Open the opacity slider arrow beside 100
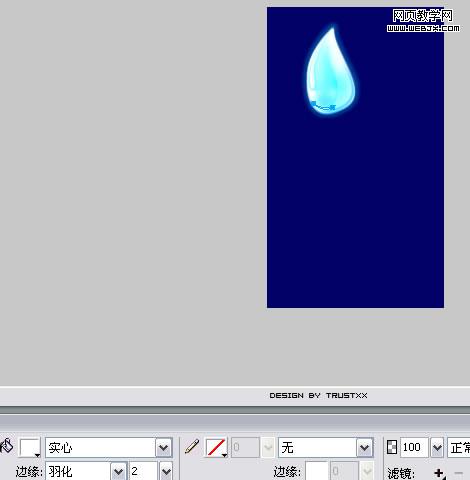470x480 pixels. pyautogui.click(x=437, y=448)
